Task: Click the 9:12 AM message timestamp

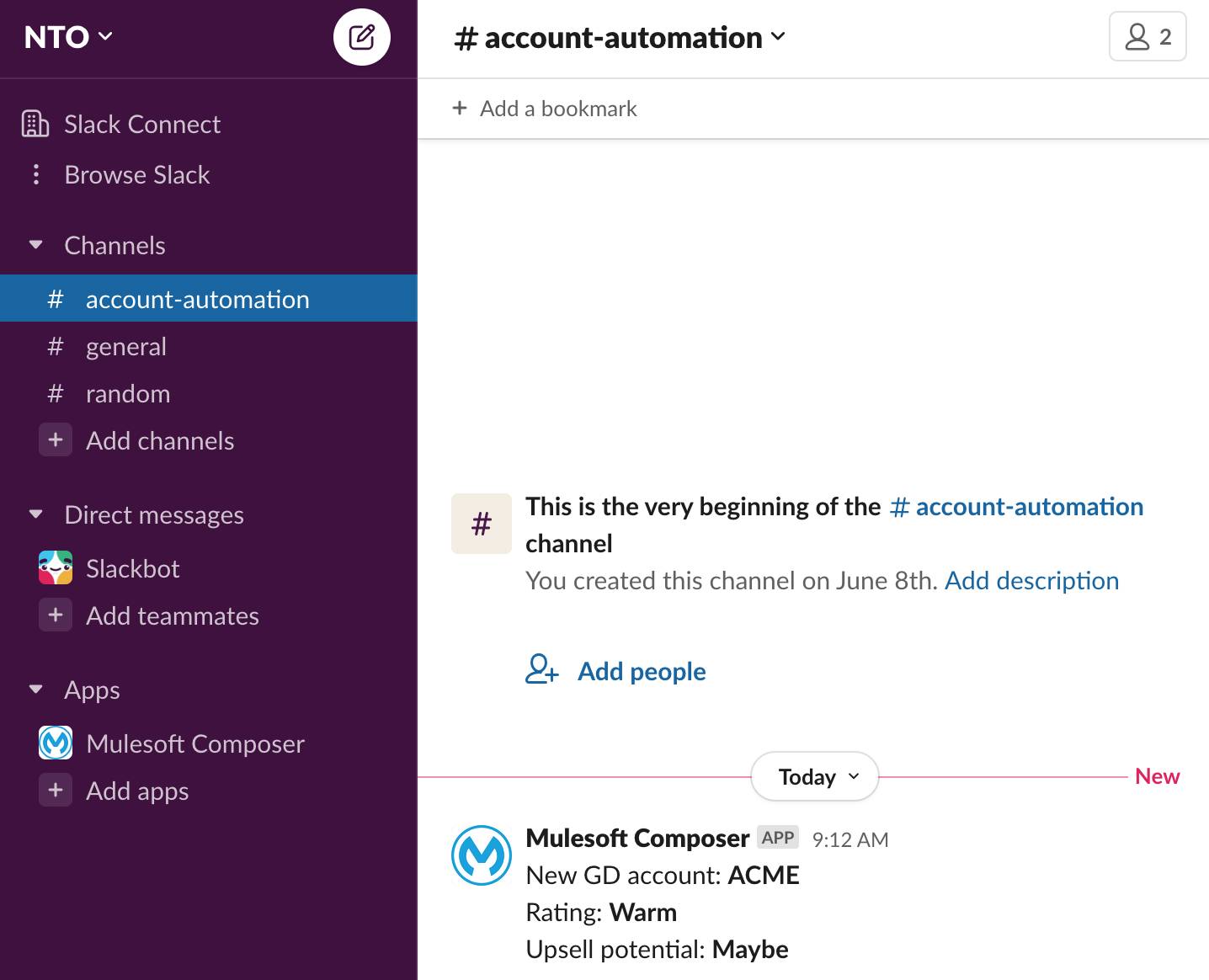Action: (850, 839)
